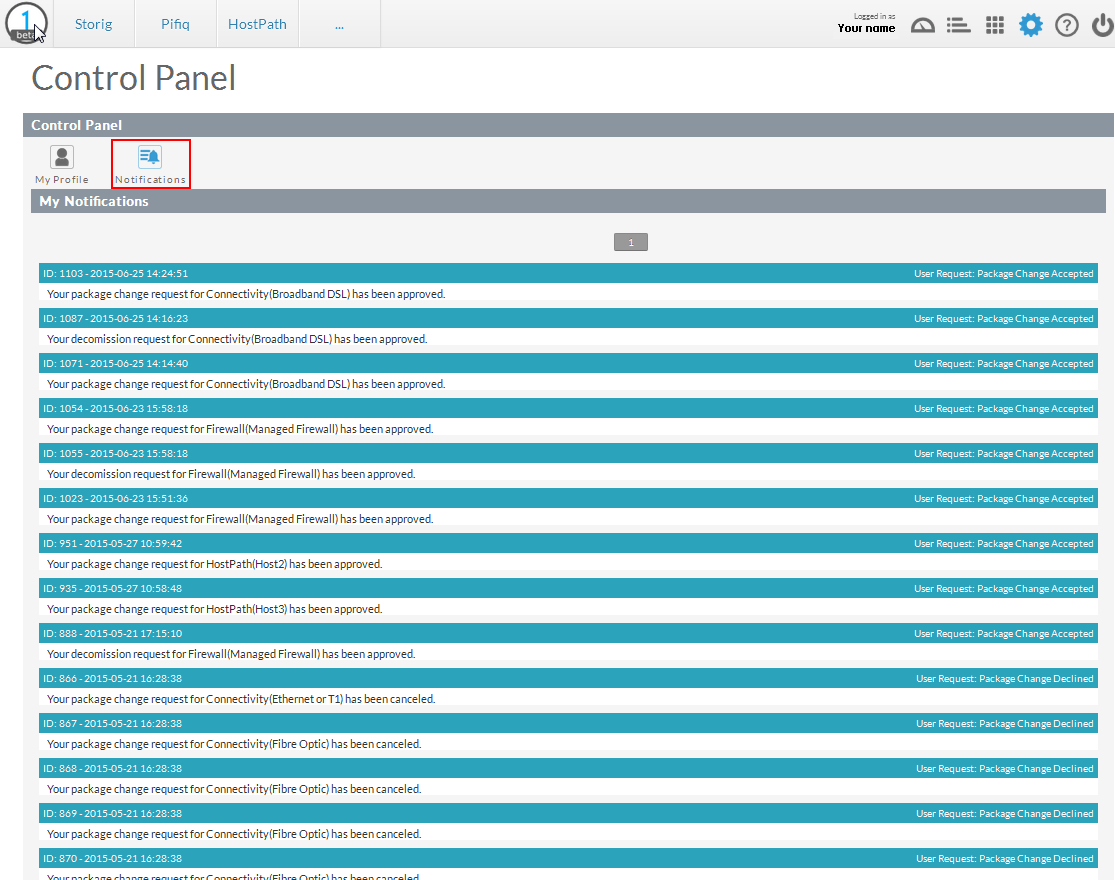Open the dashboard gauge icon
Viewport: 1115px width, 880px height.
coord(922,24)
